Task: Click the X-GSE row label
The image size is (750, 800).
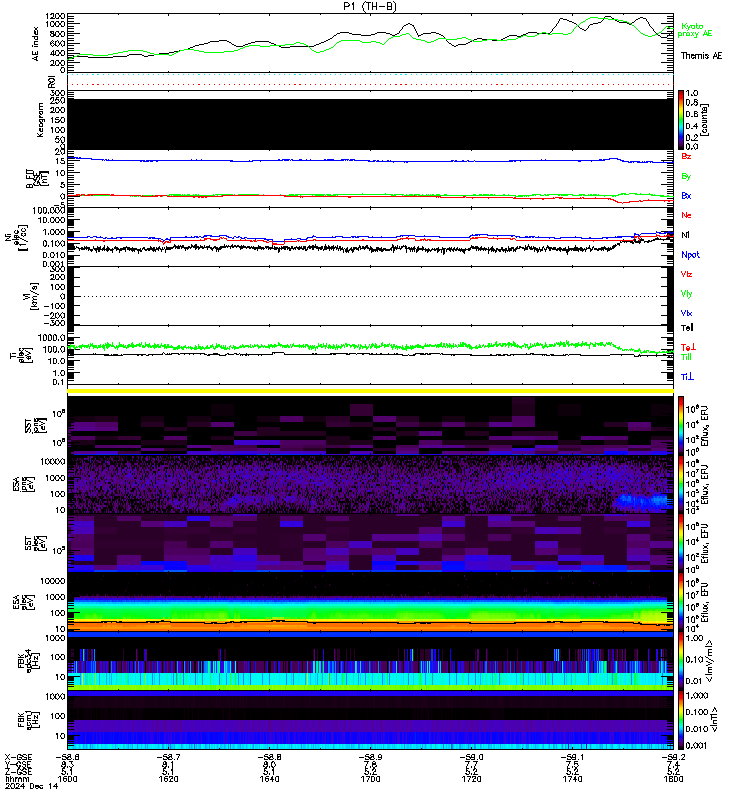Action: tap(18, 758)
